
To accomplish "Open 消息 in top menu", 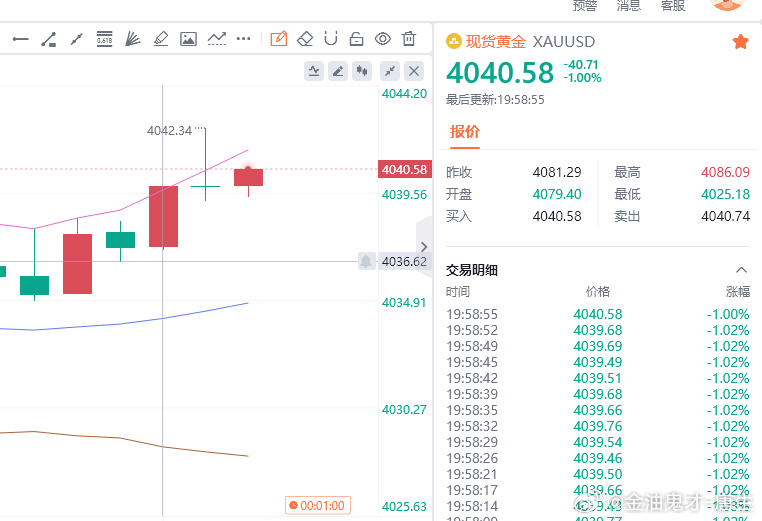I will (x=629, y=5).
